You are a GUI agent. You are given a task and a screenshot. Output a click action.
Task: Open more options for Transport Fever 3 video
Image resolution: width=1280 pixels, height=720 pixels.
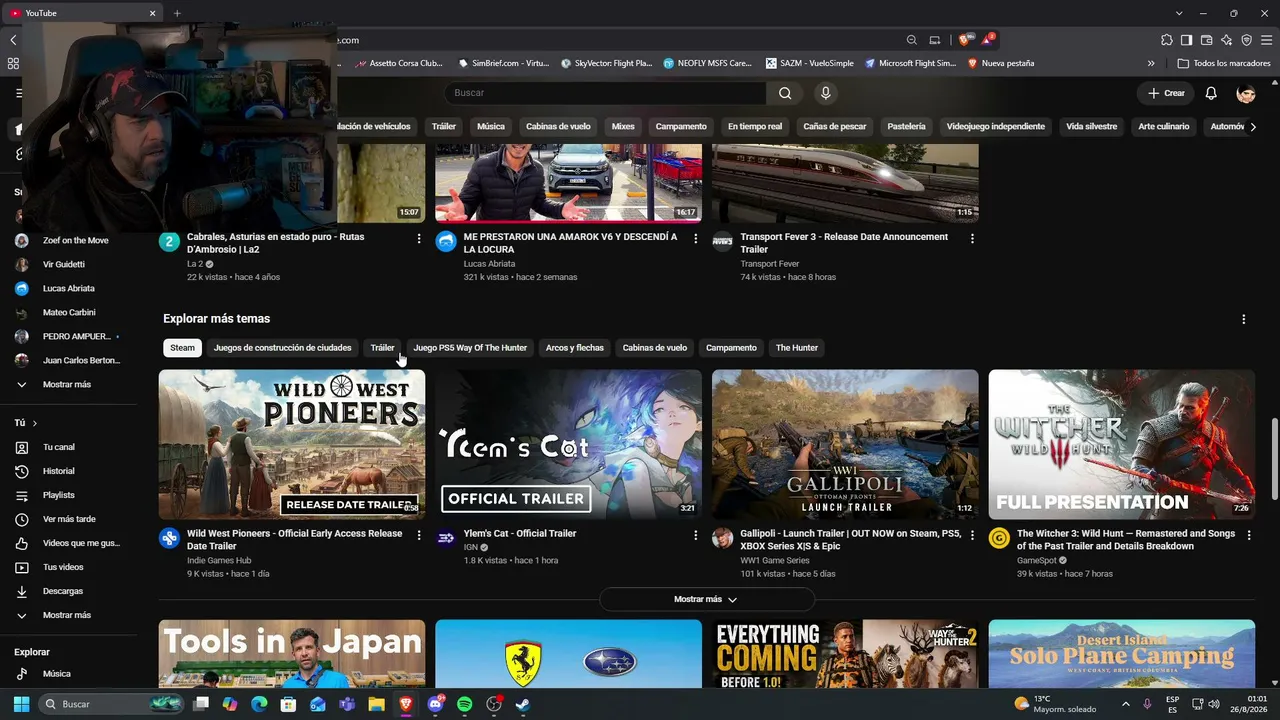click(x=972, y=239)
